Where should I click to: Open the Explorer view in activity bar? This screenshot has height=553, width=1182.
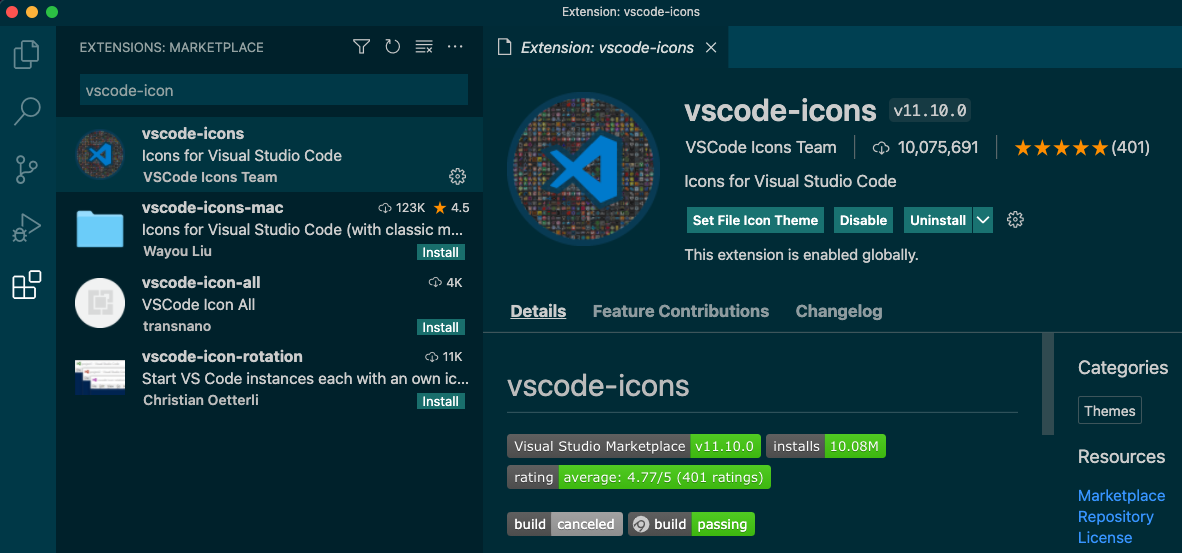[x=26, y=54]
